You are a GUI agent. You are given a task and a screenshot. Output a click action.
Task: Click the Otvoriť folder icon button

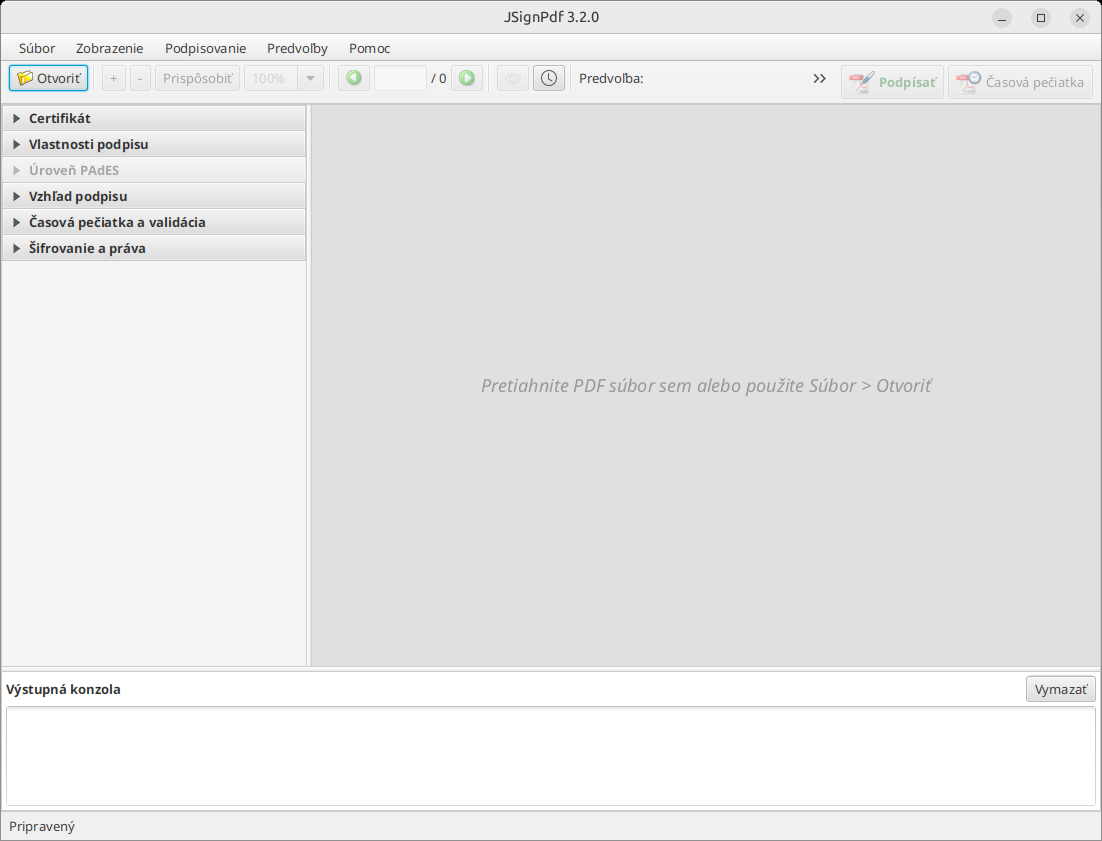coord(48,78)
